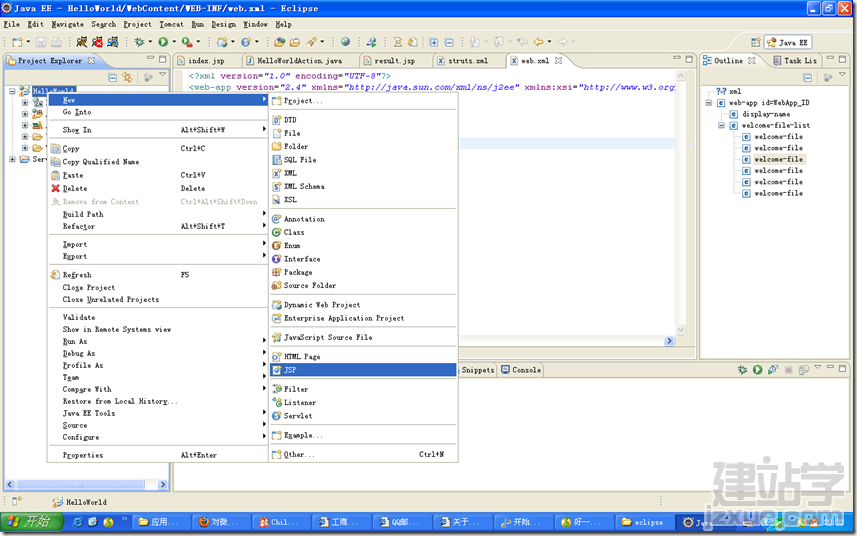Image resolution: width=857 pixels, height=536 pixels.
Task: Expand the Servers project node
Action: click(x=12, y=159)
